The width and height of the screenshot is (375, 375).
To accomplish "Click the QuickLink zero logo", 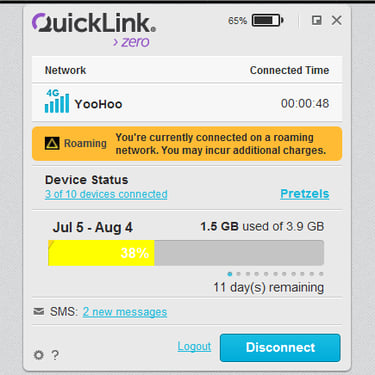I will click(94, 30).
